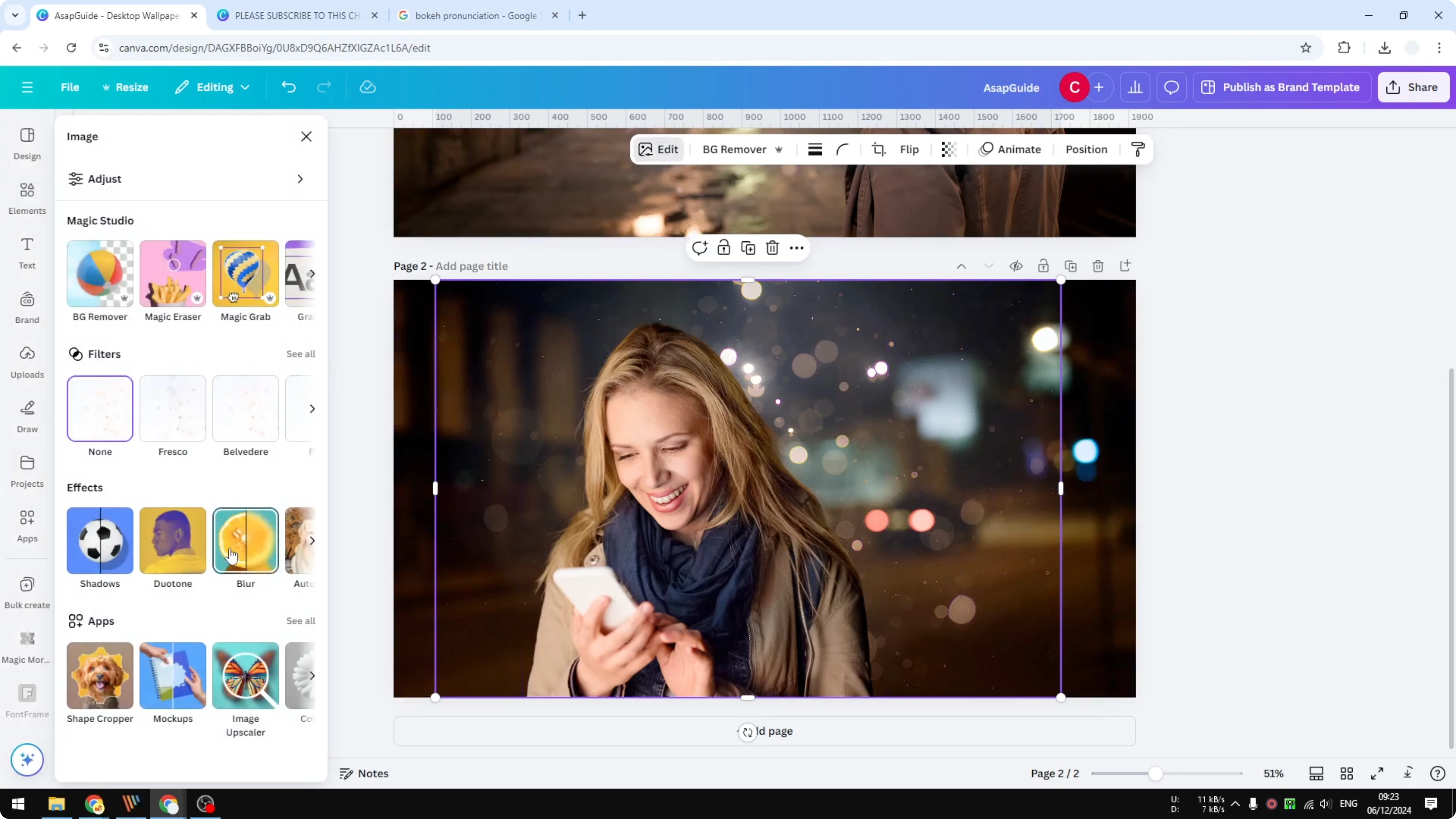Open the BG Remover dropdown arrow
This screenshot has height=819, width=1456.
coord(779,149)
